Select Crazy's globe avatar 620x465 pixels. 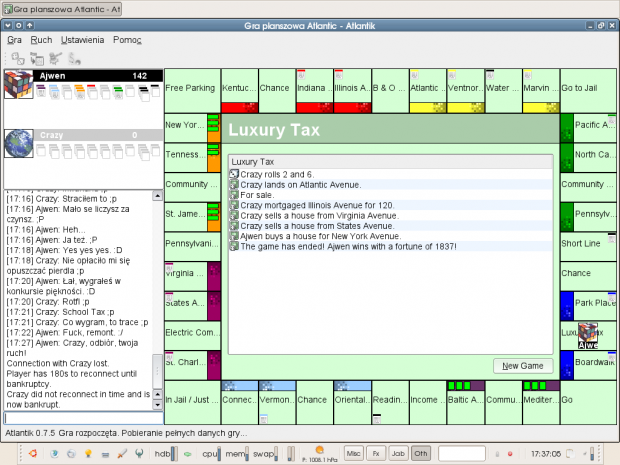[19, 144]
